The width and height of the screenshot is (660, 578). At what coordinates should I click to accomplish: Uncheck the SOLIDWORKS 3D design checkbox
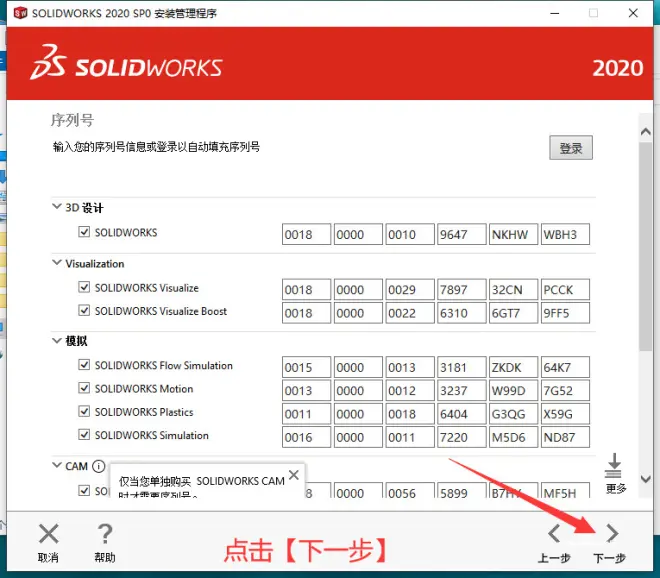click(x=84, y=232)
